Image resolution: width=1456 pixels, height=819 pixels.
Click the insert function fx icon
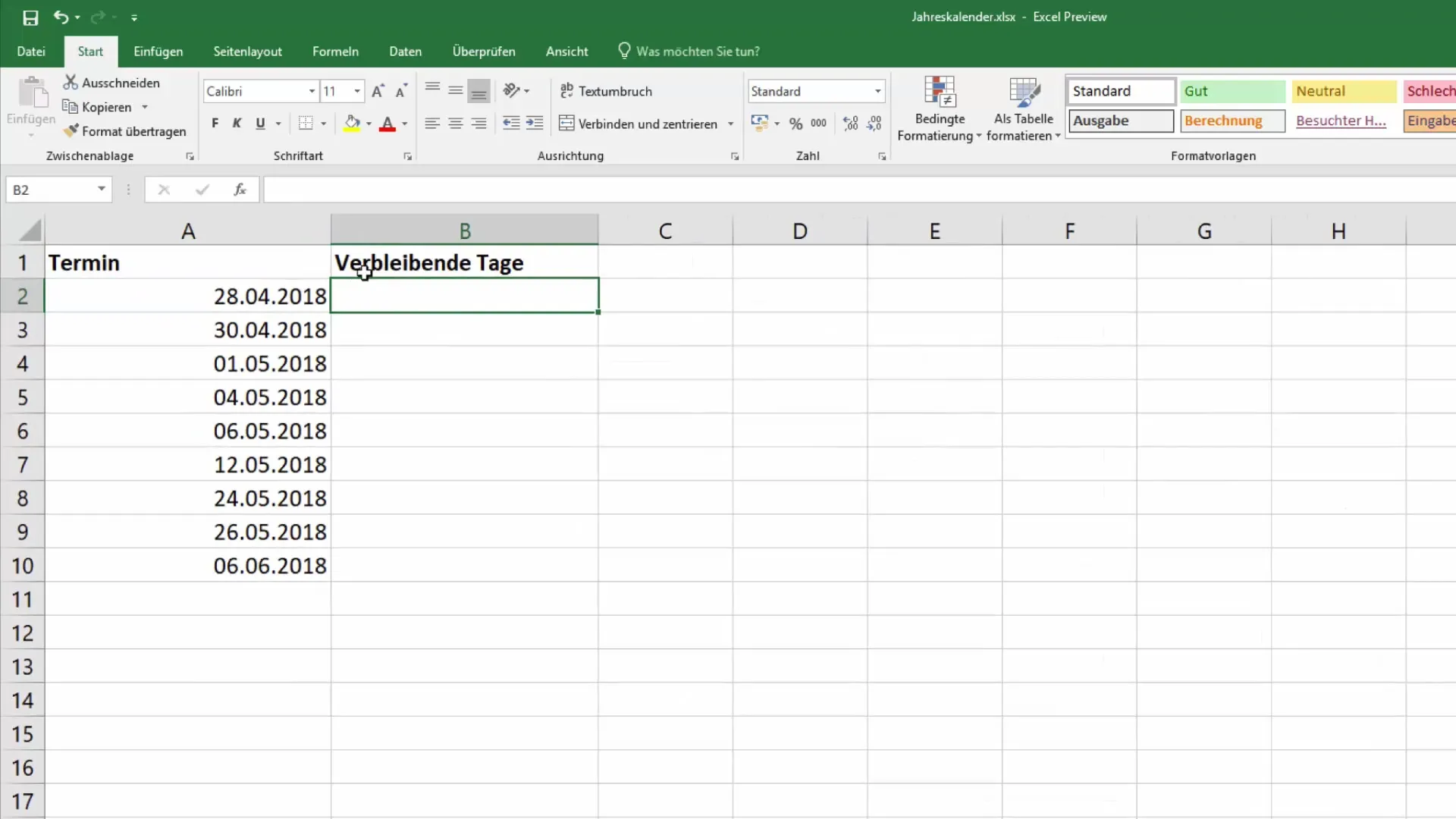pyautogui.click(x=240, y=190)
